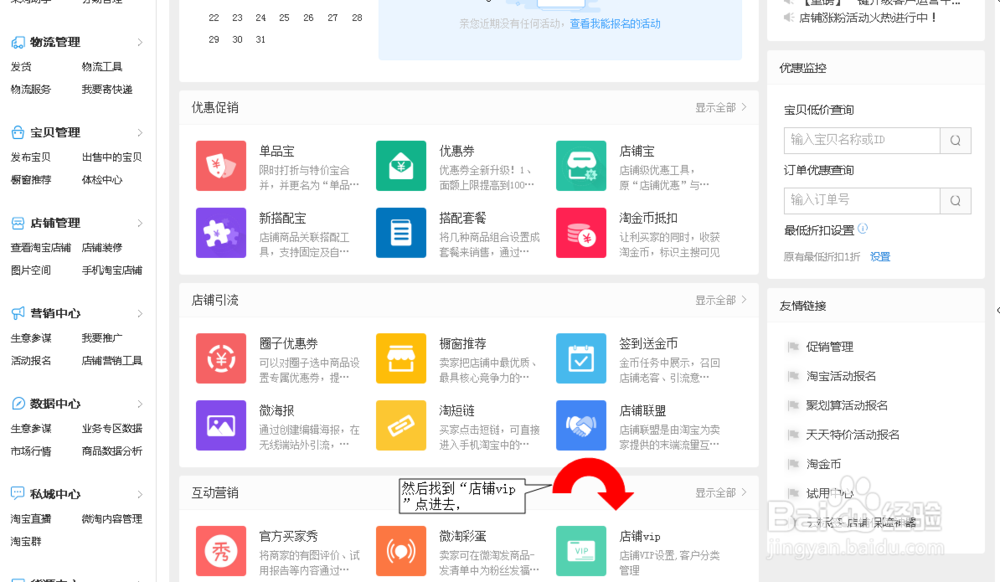Open the 签到送金币 calendar check icon

(581, 358)
